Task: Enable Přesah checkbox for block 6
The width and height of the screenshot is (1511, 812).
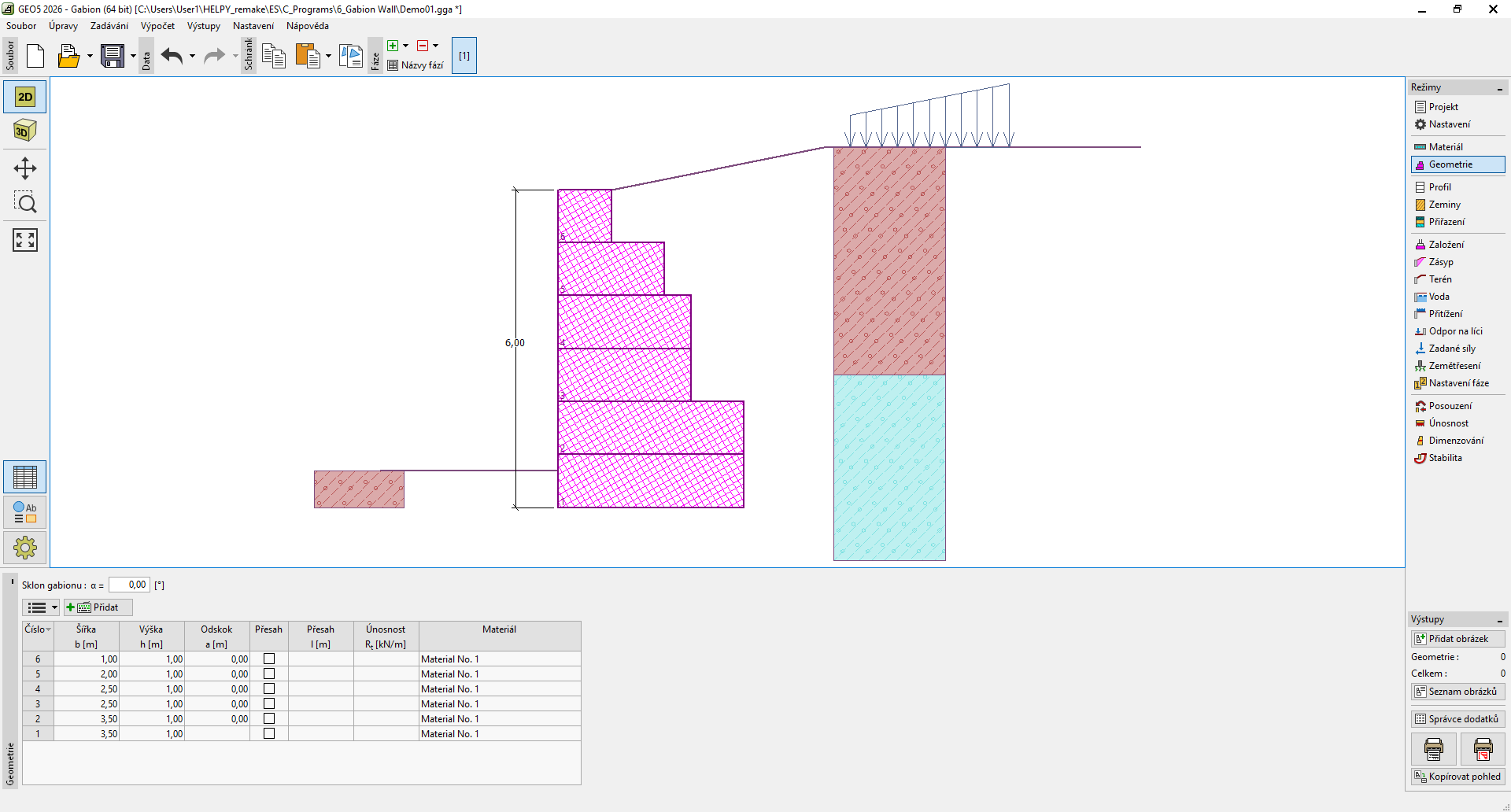Action: coord(269,659)
